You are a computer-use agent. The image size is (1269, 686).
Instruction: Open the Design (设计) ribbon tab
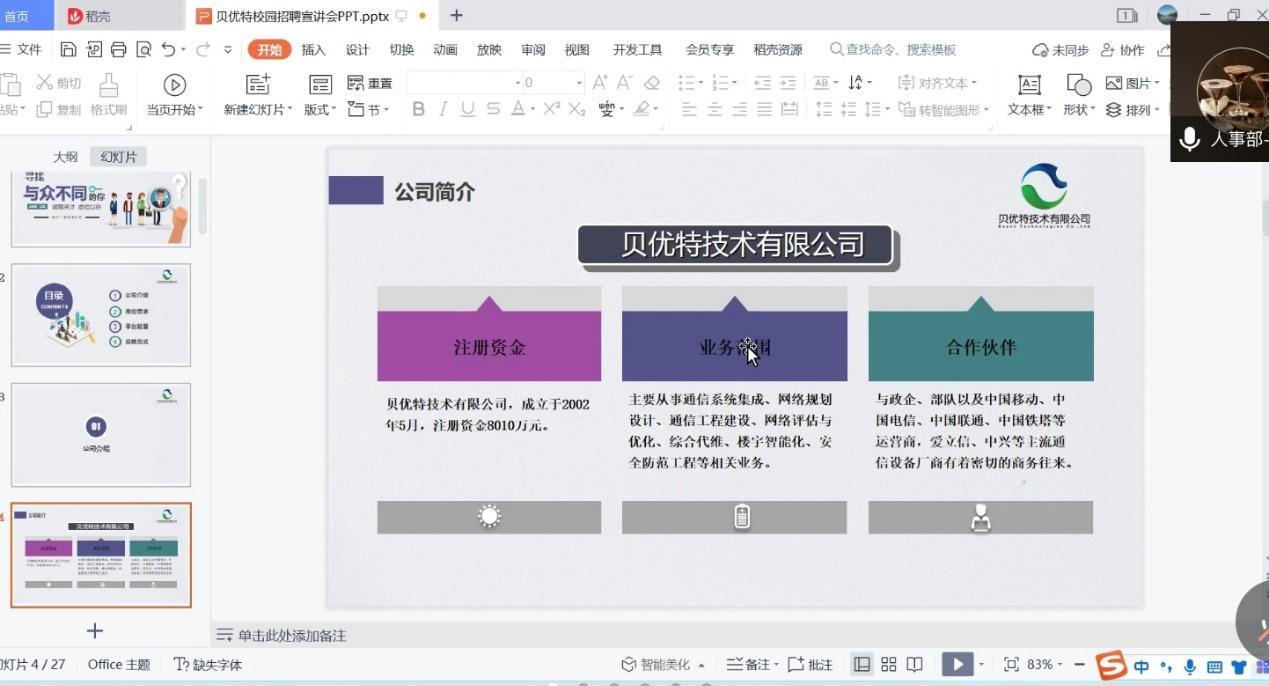357,50
